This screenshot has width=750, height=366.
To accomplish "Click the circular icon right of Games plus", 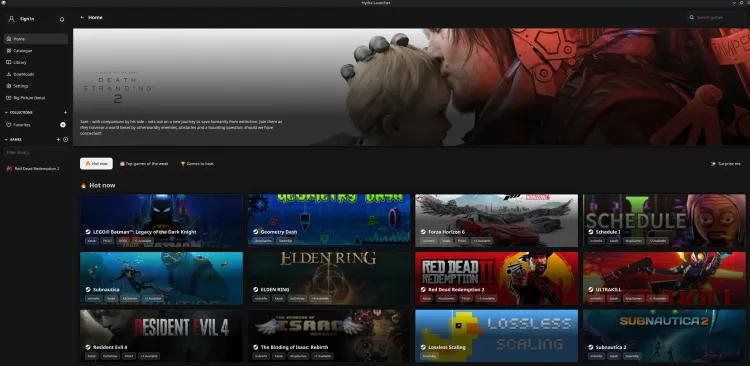I will click(66, 139).
